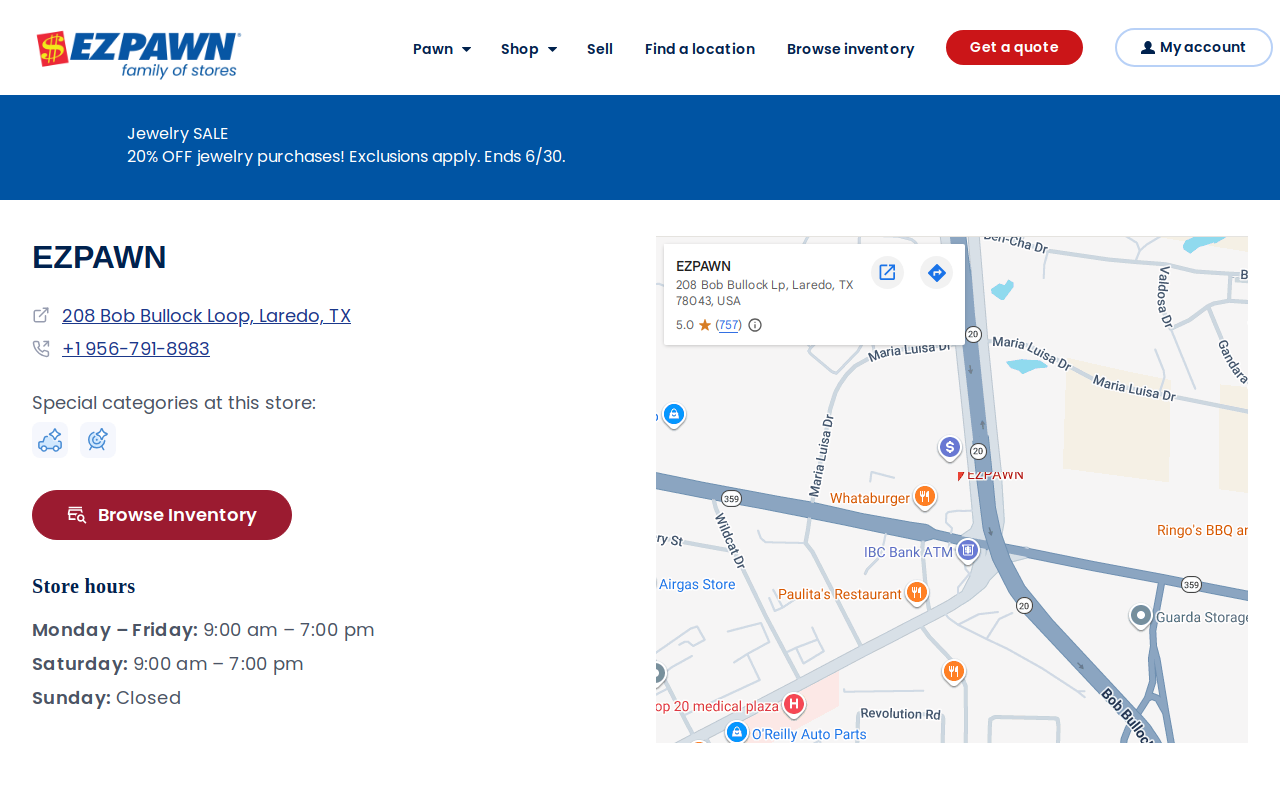Click the medical plaza hospital marker

(x=794, y=705)
